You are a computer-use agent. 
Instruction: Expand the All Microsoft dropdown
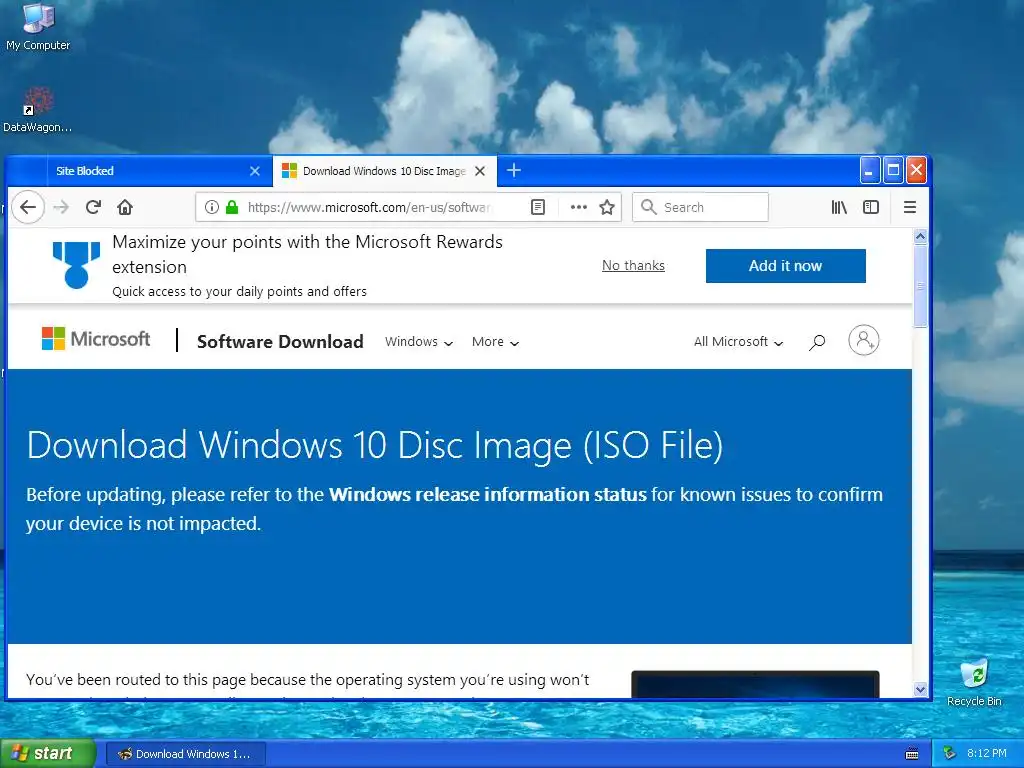tap(739, 342)
